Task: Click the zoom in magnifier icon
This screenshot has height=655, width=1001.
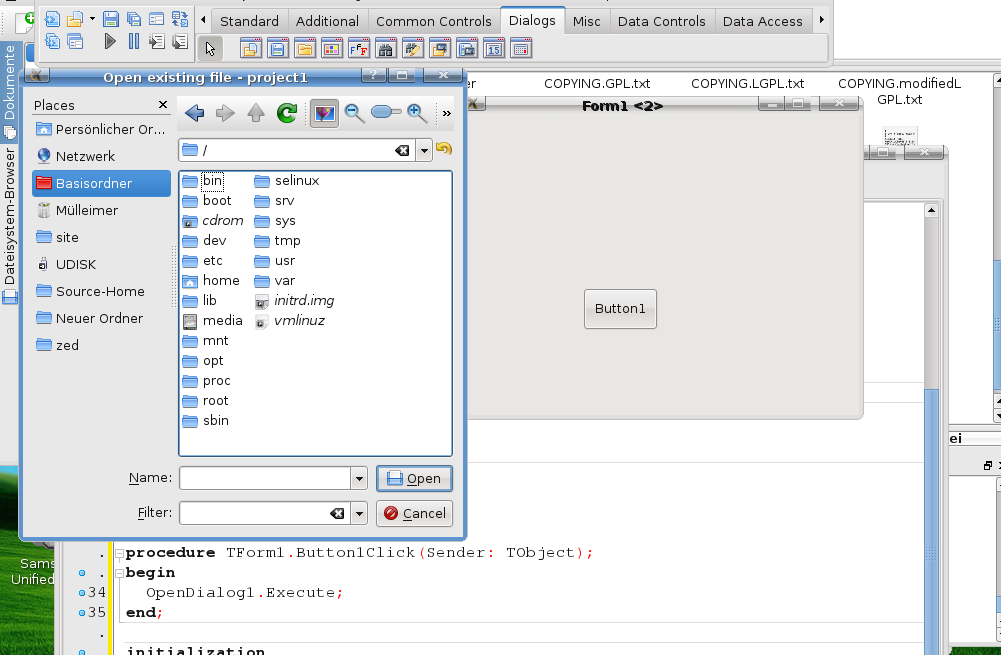Action: tap(417, 114)
